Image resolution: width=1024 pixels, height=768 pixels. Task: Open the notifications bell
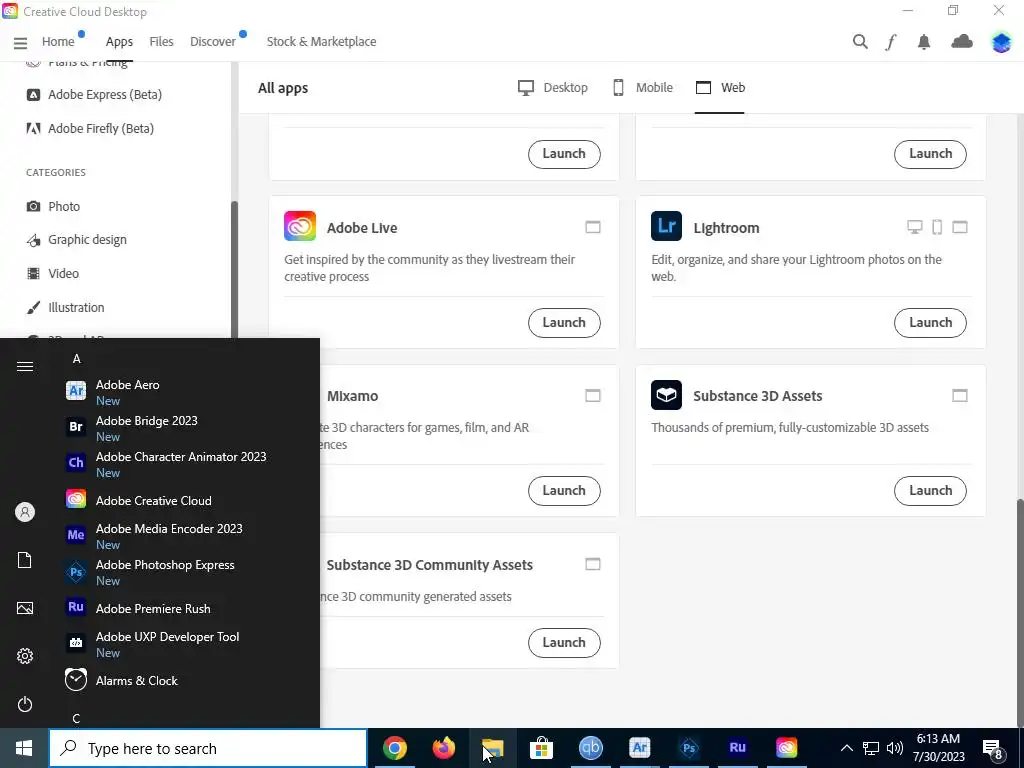[923, 42]
